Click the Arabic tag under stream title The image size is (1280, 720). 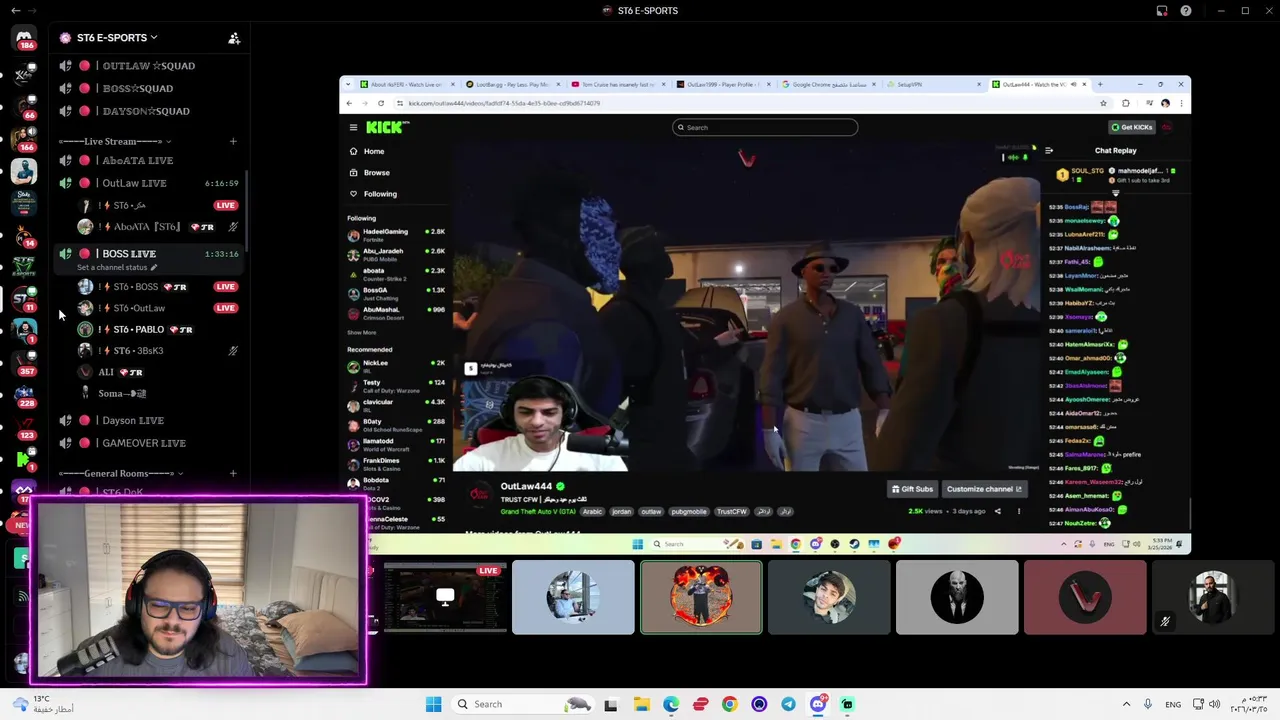point(592,512)
